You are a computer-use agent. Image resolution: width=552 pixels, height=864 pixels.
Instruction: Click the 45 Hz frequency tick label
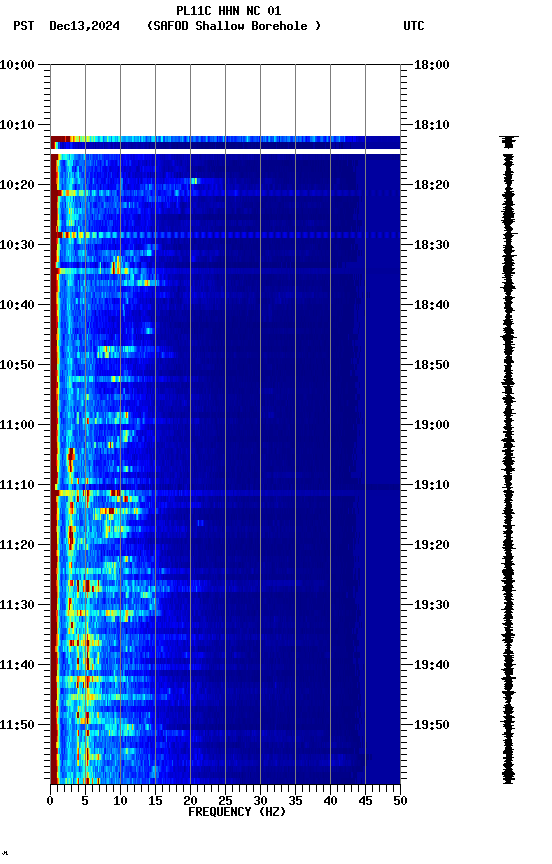(365, 801)
